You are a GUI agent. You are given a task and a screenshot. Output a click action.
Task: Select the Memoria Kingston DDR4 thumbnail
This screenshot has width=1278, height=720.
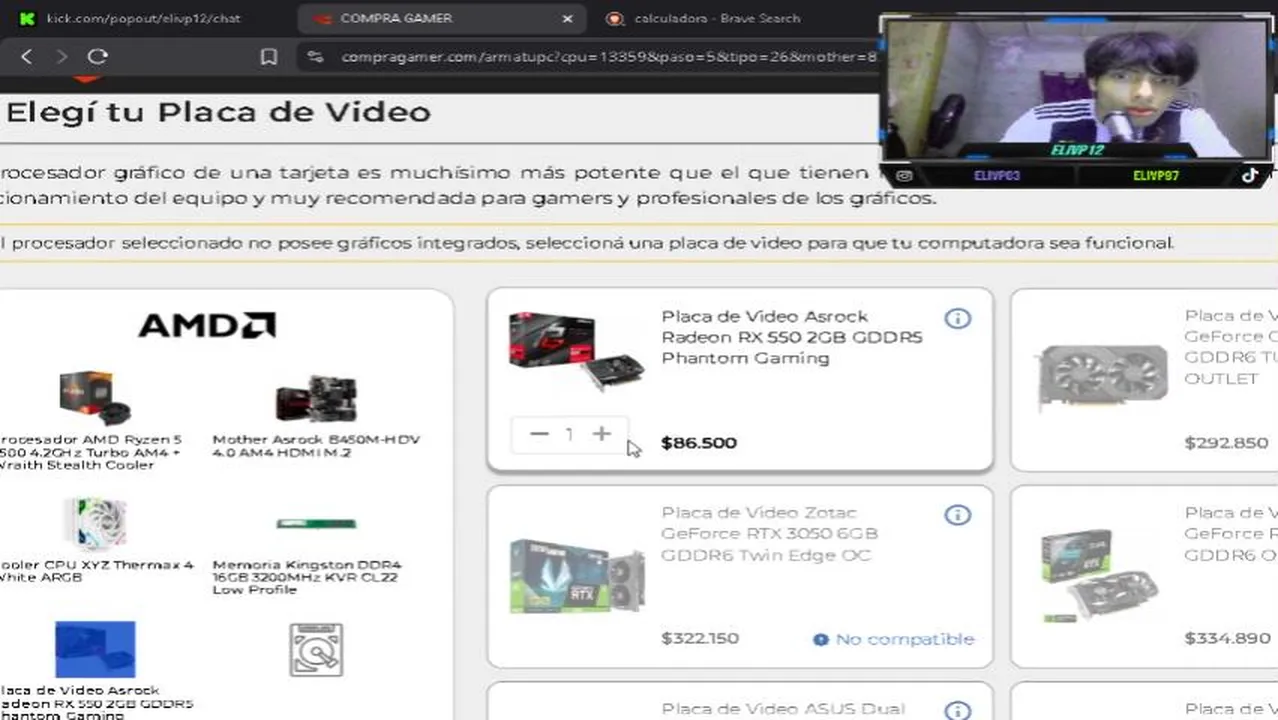[x=316, y=523]
